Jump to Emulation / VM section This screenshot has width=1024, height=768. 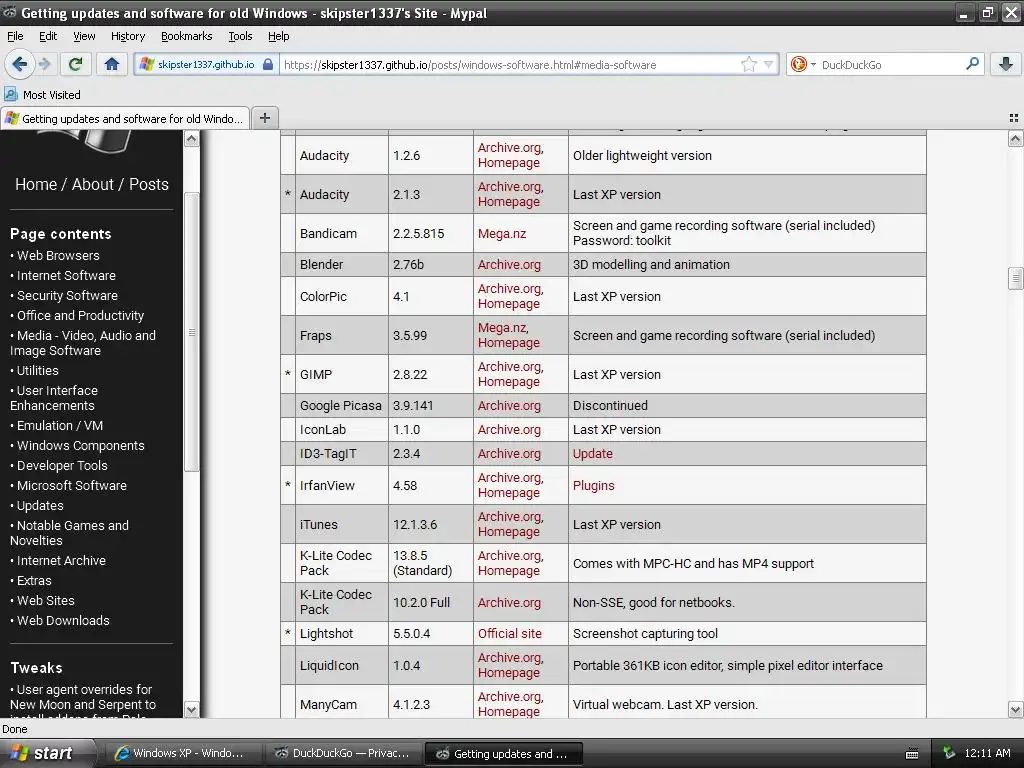pyautogui.click(x=59, y=425)
